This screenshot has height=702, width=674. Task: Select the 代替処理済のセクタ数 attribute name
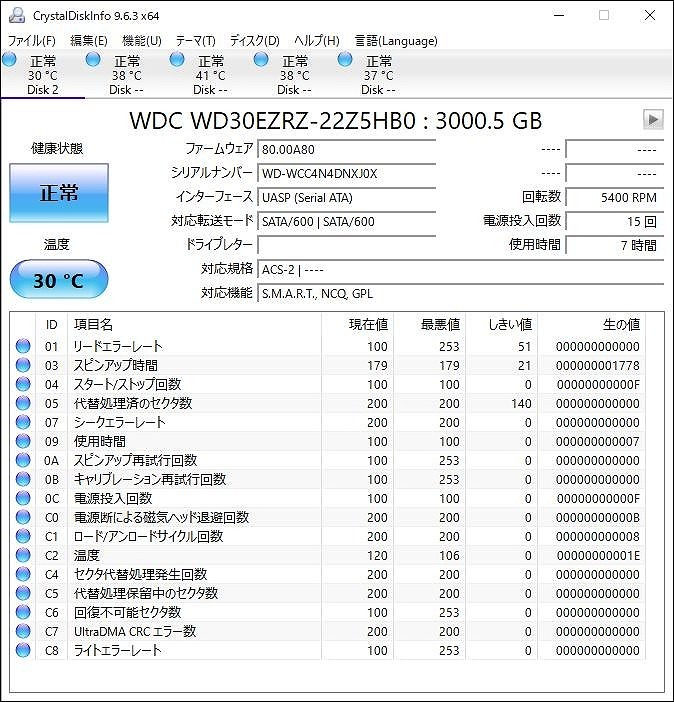(x=133, y=403)
